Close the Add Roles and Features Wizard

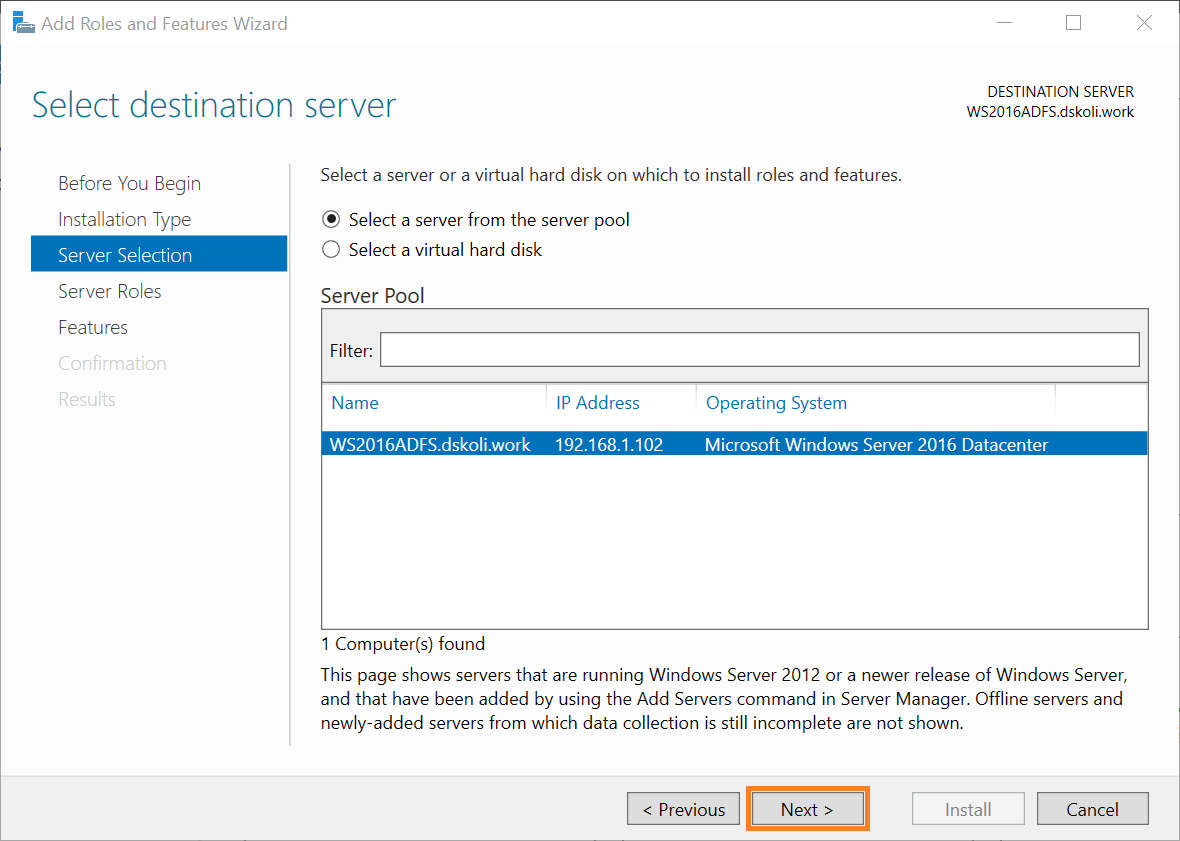1144,23
